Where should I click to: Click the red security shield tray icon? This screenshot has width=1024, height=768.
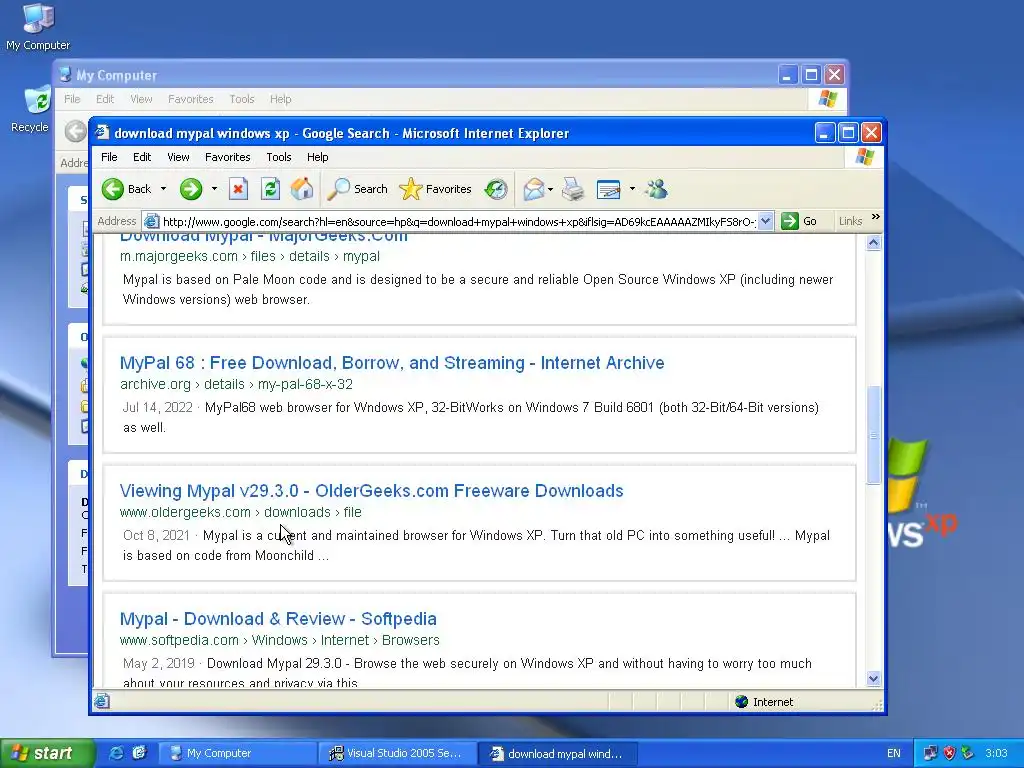point(949,753)
